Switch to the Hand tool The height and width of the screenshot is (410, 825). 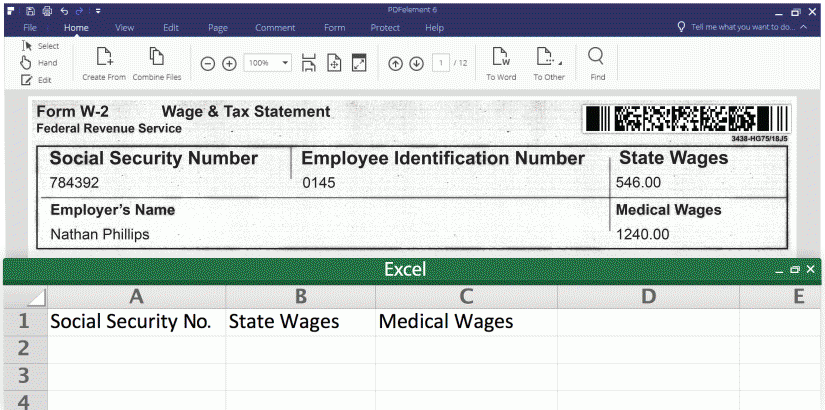(x=40, y=62)
